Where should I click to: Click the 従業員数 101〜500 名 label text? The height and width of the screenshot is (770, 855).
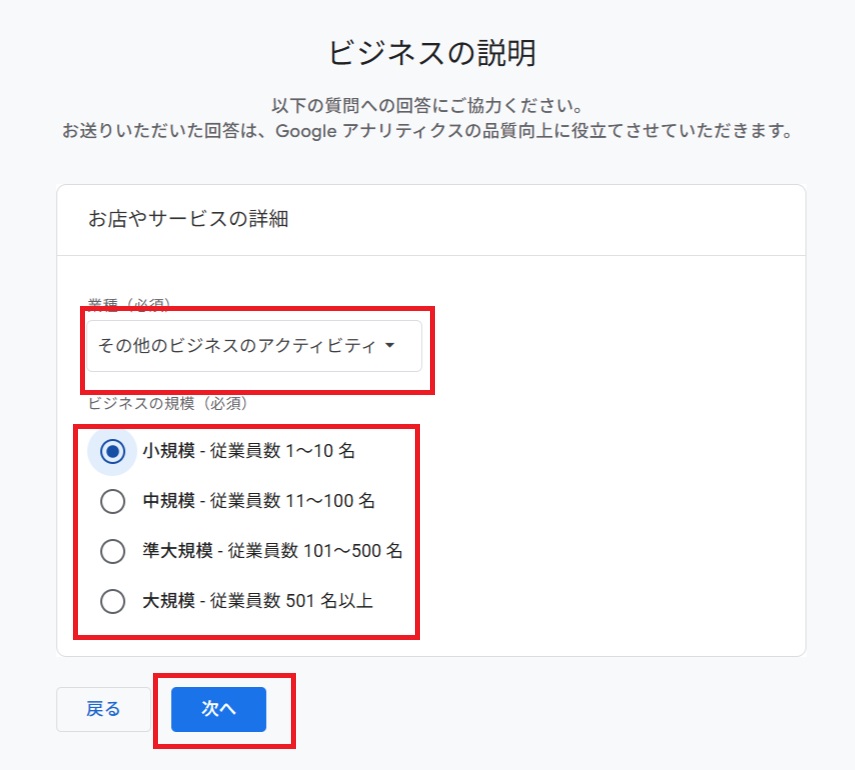click(x=315, y=551)
